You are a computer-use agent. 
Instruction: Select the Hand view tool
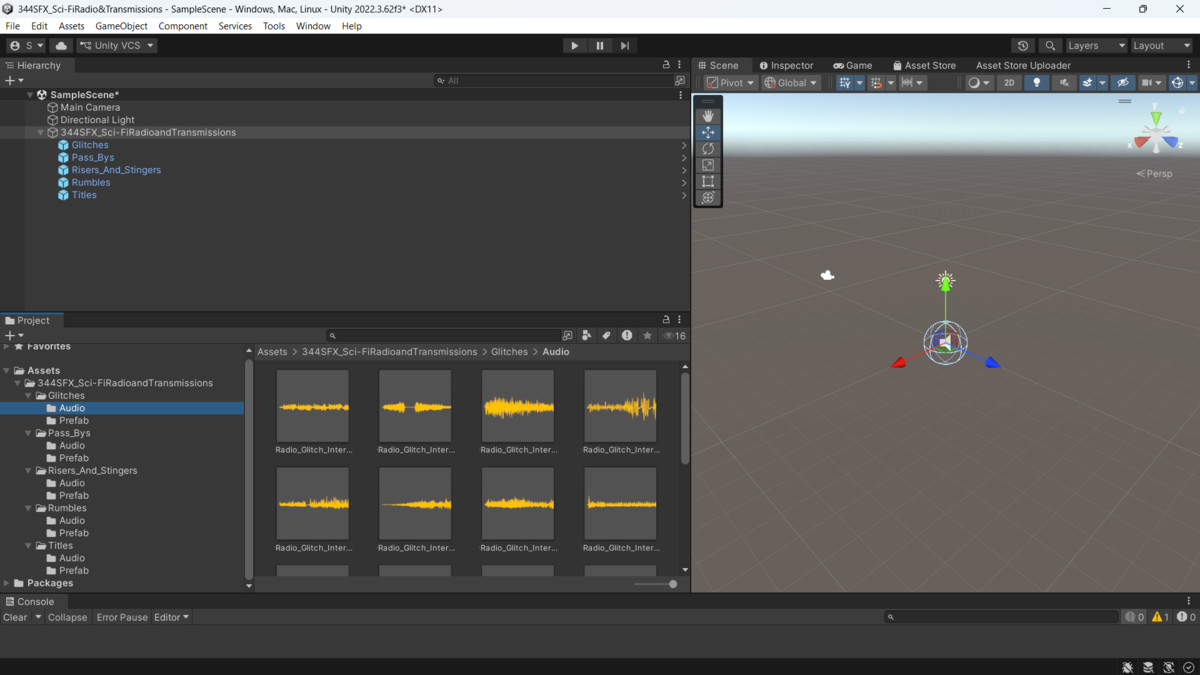[x=708, y=116]
